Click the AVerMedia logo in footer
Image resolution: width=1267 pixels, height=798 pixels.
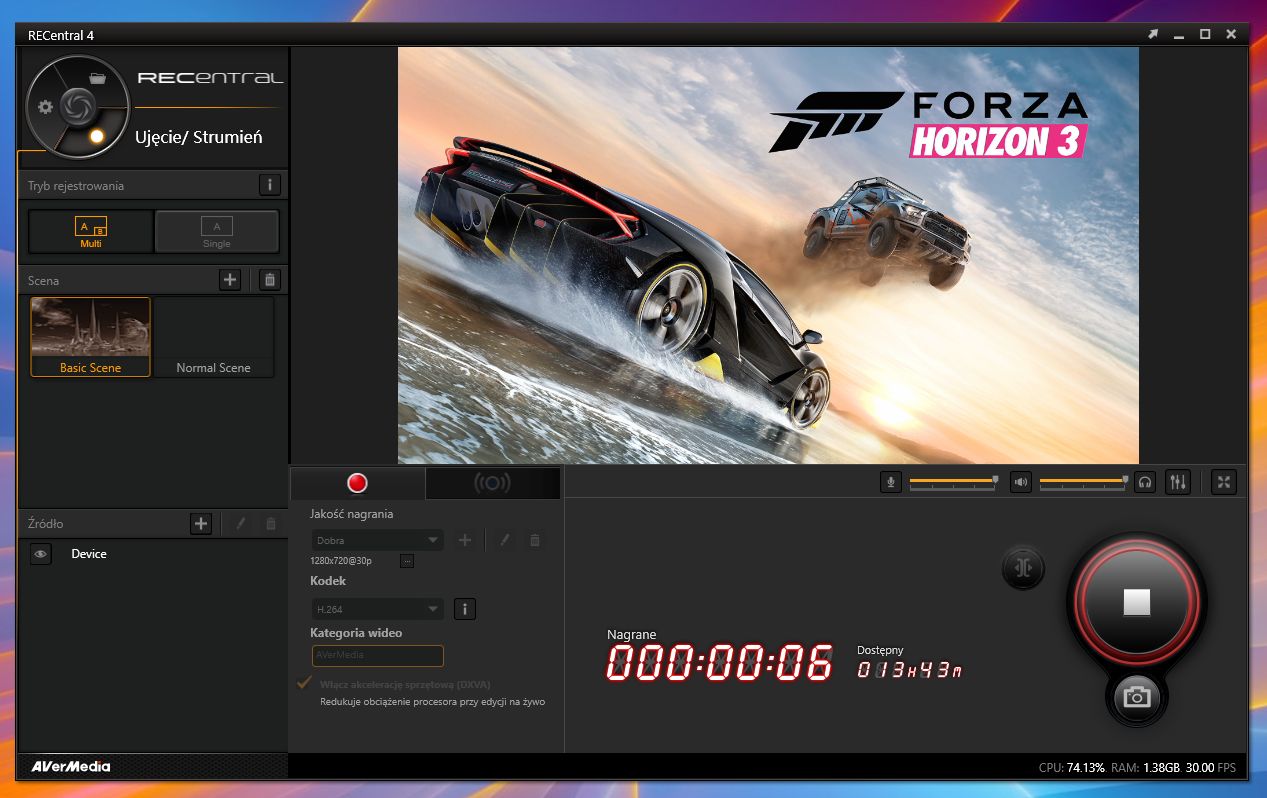click(70, 767)
